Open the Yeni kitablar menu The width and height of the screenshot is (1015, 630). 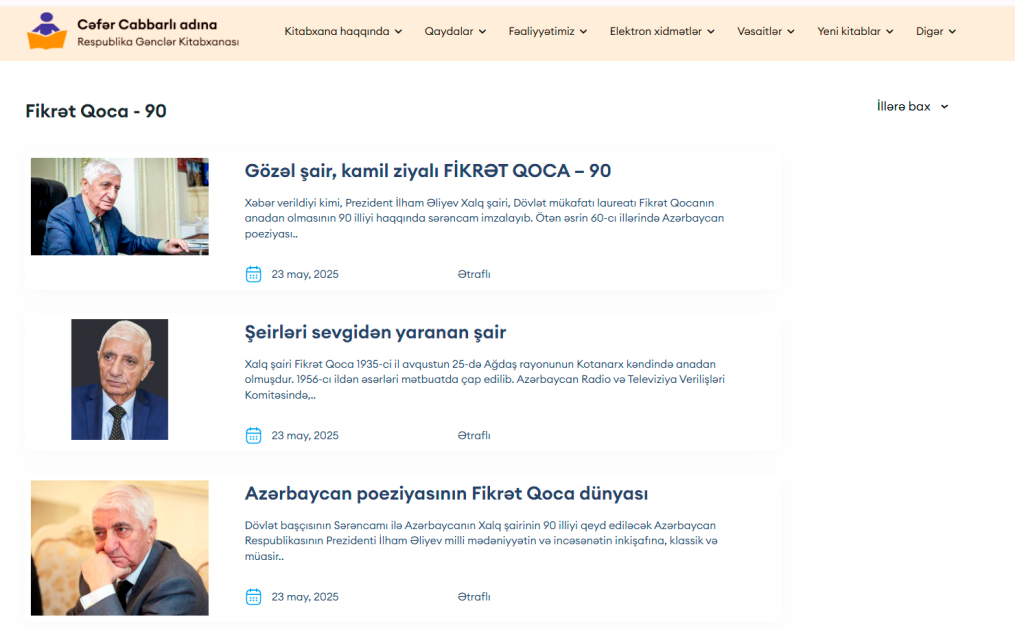click(x=855, y=31)
